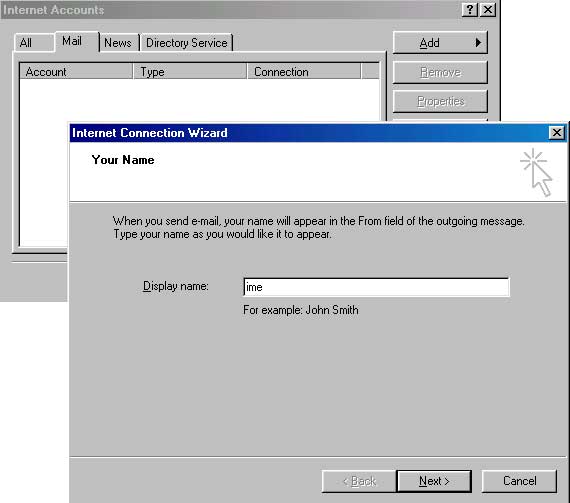570x503 pixels.
Task: Open Properties in Internet Accounts
Action: (x=440, y=101)
